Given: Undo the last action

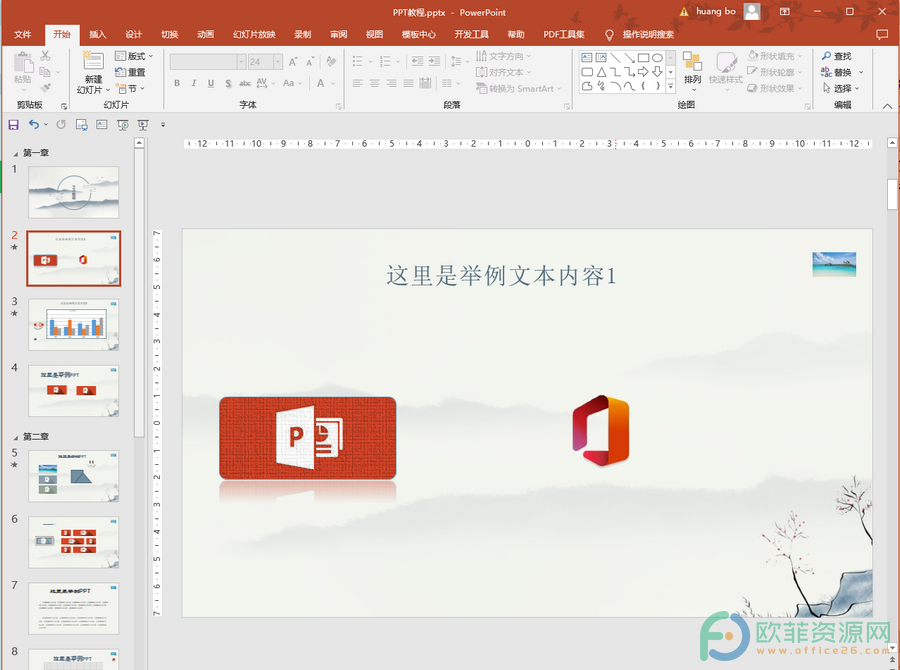Looking at the screenshot, I should 34,125.
